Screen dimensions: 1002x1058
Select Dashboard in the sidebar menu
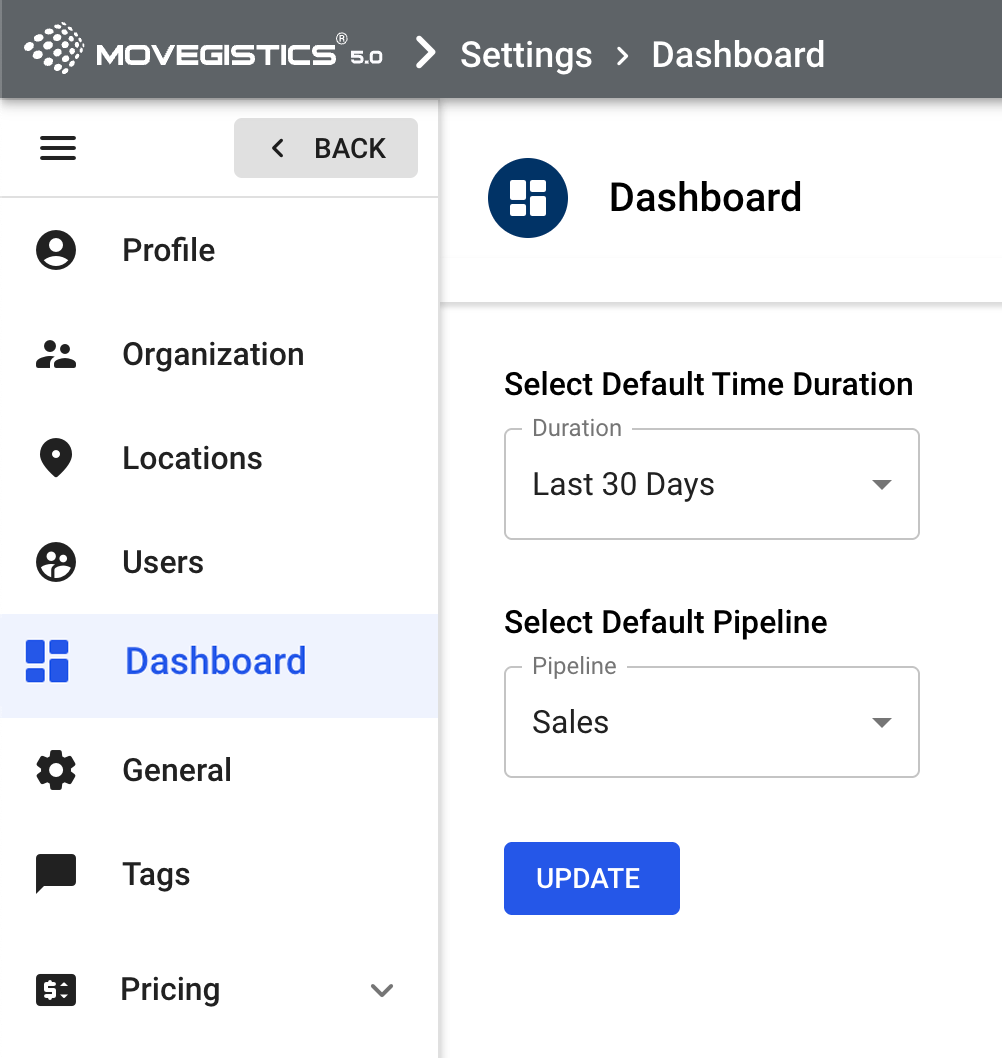click(215, 662)
